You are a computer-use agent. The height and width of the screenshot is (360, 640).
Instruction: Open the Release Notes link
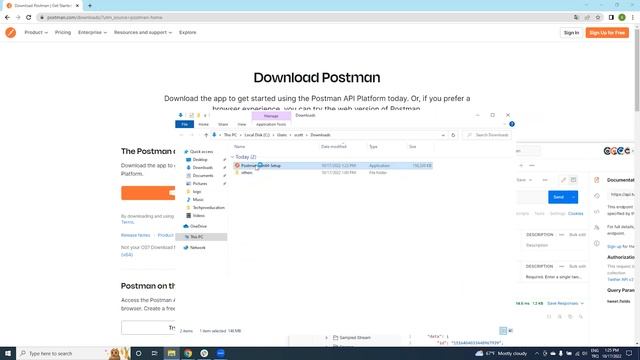(136, 236)
